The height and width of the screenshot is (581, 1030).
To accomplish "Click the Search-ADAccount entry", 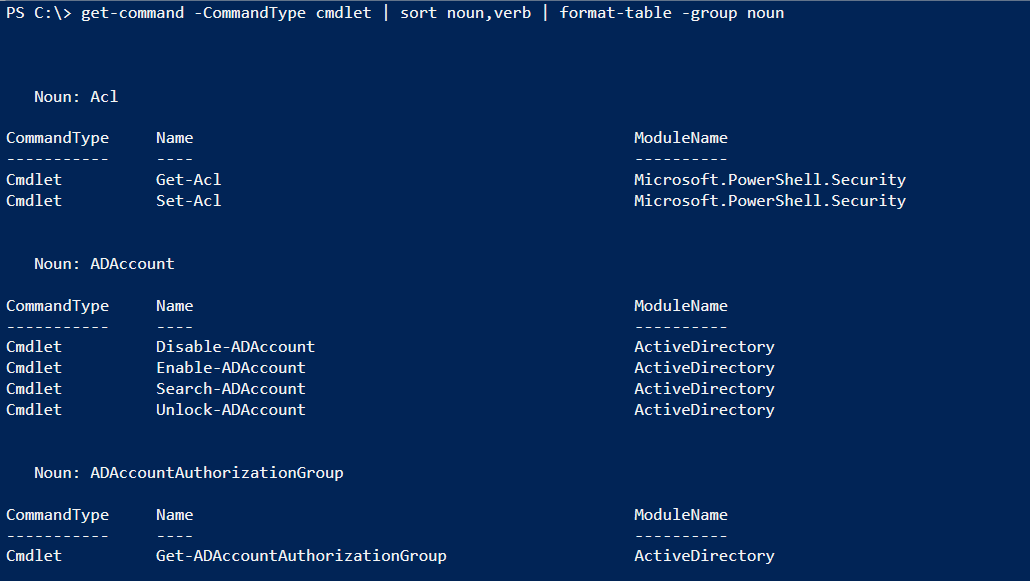I will coord(231,388).
